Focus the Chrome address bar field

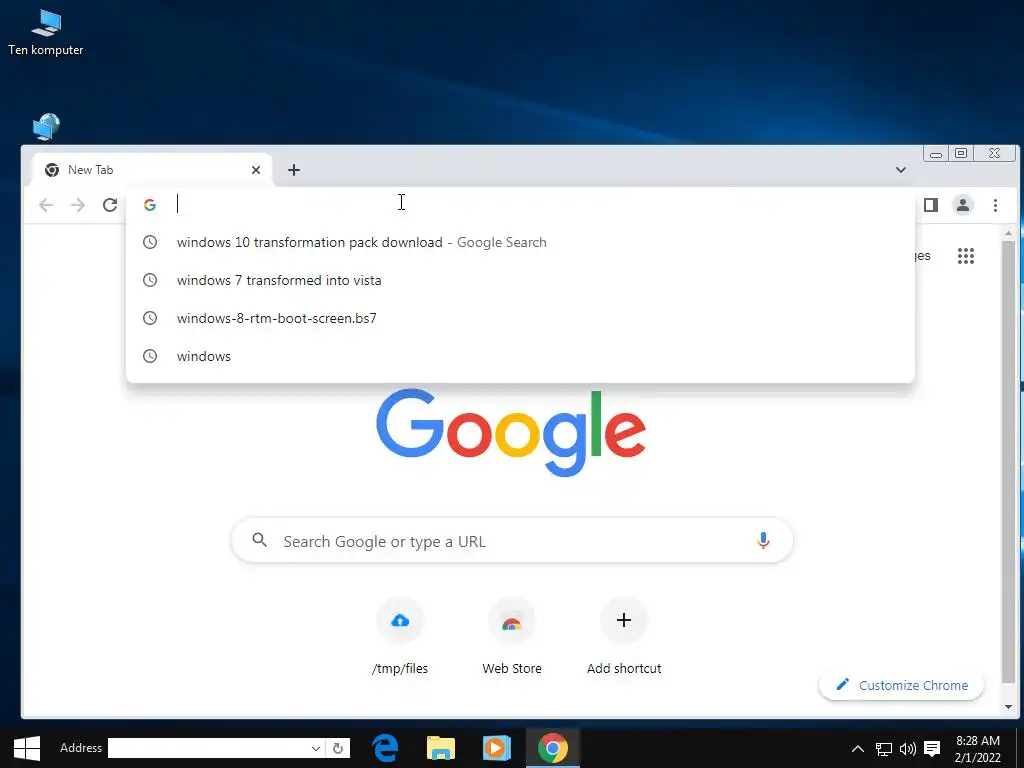click(520, 205)
